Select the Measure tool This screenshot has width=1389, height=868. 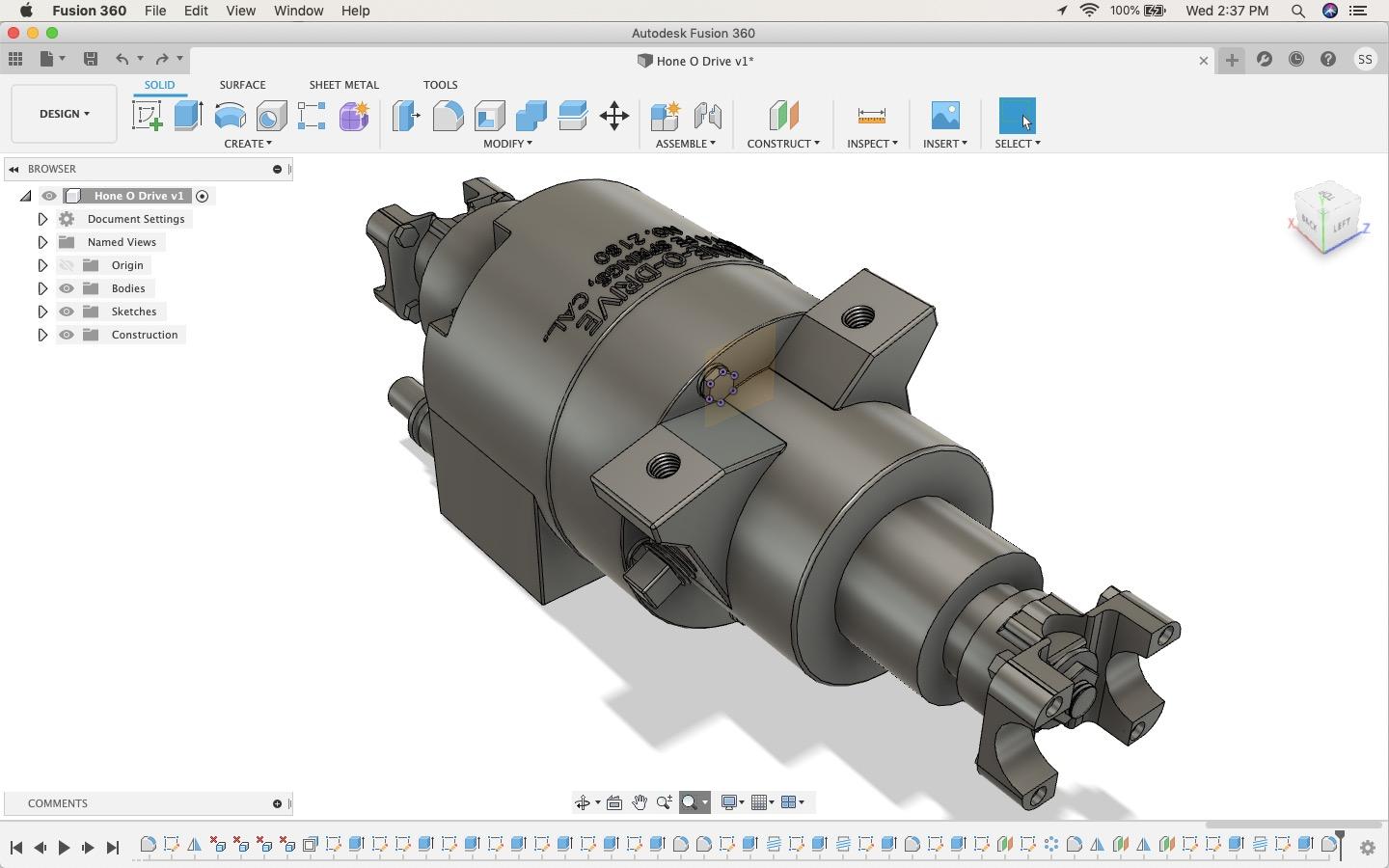(x=871, y=116)
